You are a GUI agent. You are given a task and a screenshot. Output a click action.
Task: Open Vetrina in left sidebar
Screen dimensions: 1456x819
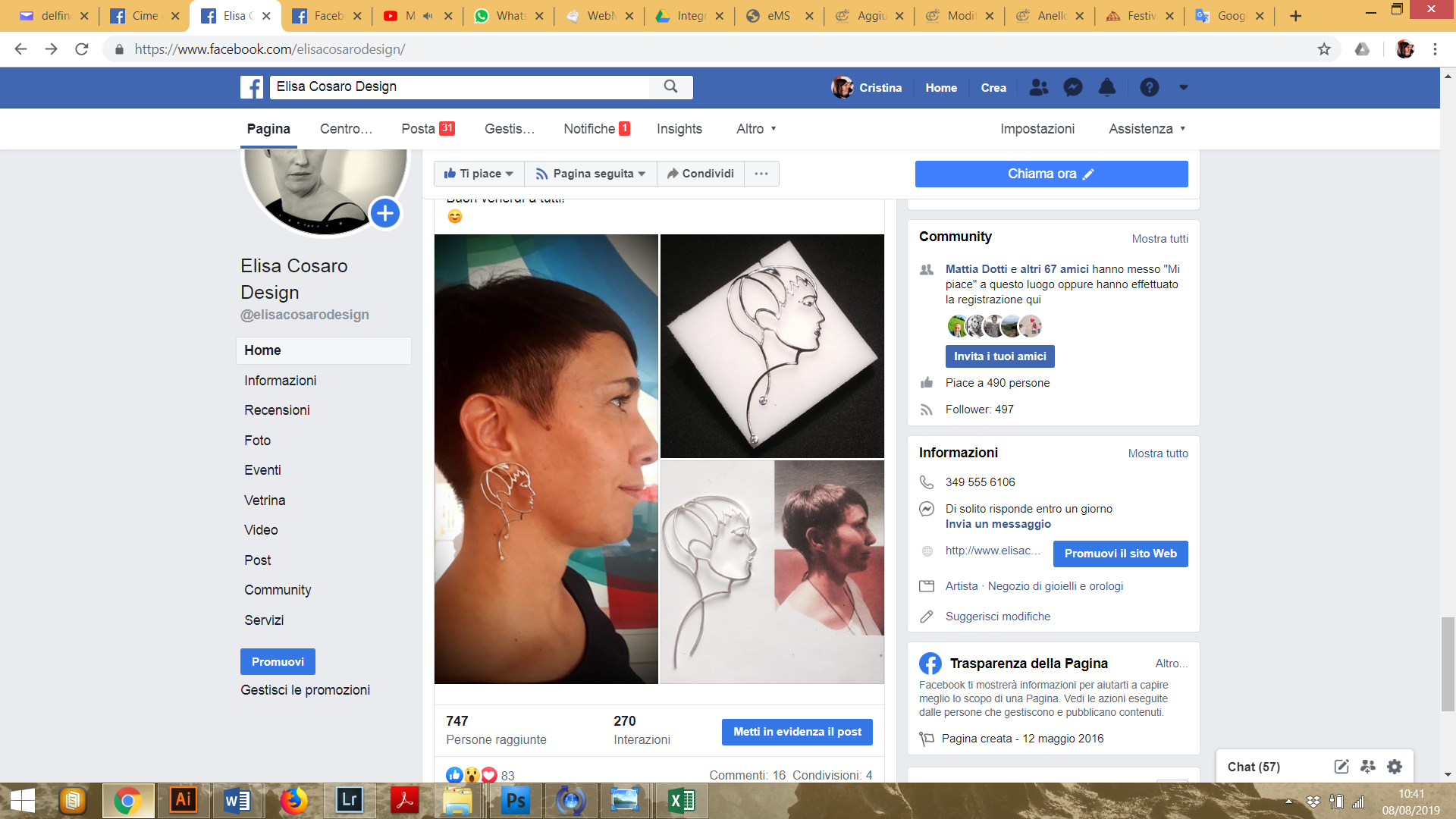tap(265, 500)
